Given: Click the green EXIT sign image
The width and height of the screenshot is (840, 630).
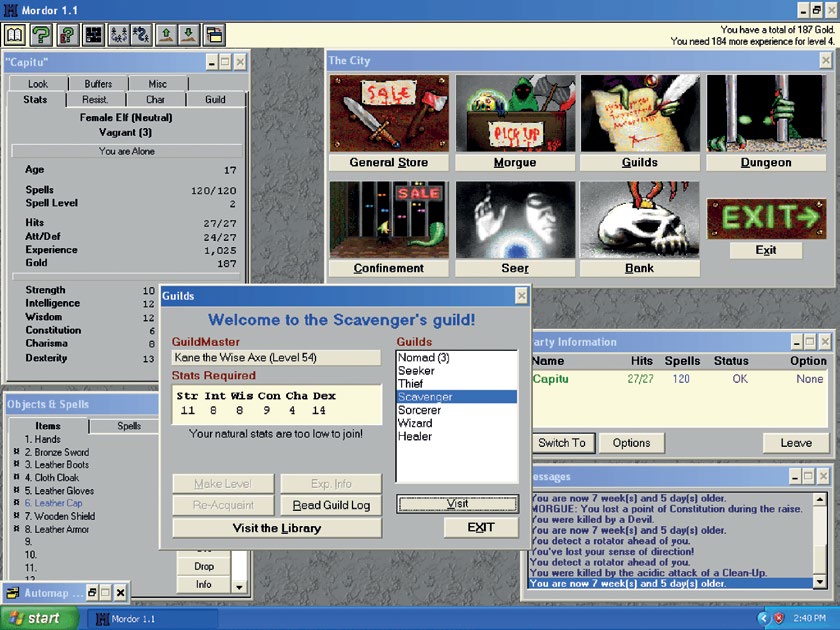Looking at the screenshot, I should 765,216.
